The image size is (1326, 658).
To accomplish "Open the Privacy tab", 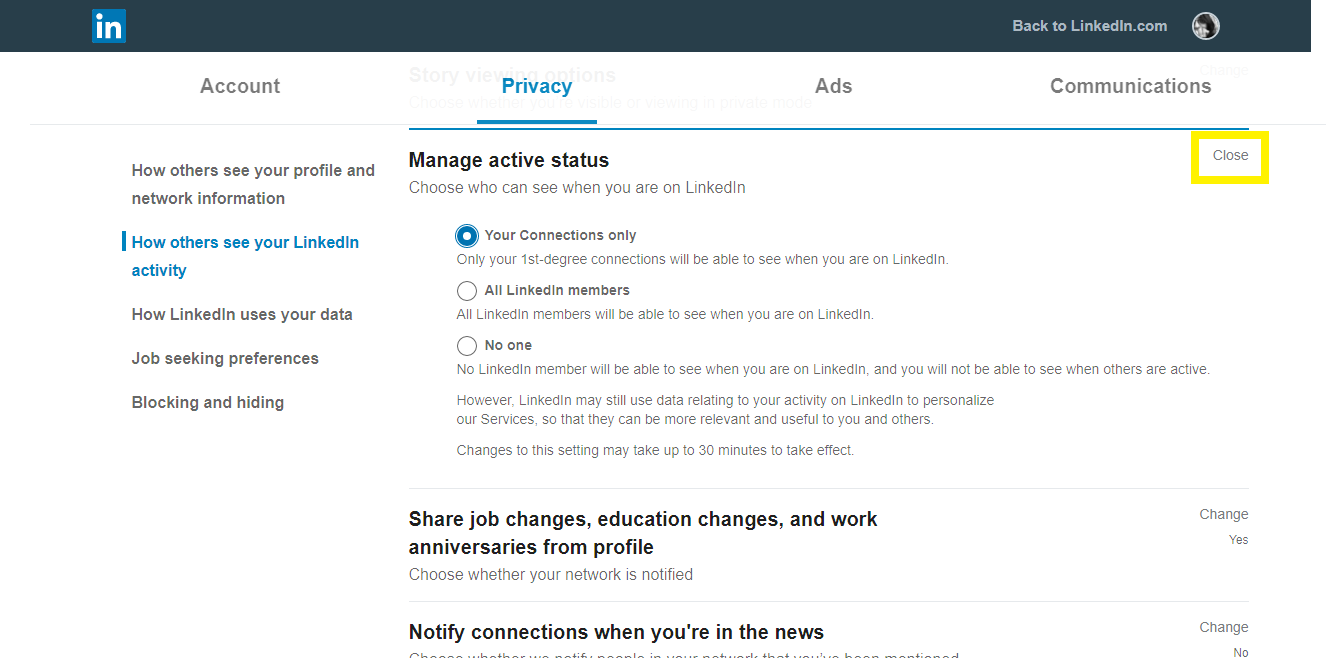I will [537, 86].
